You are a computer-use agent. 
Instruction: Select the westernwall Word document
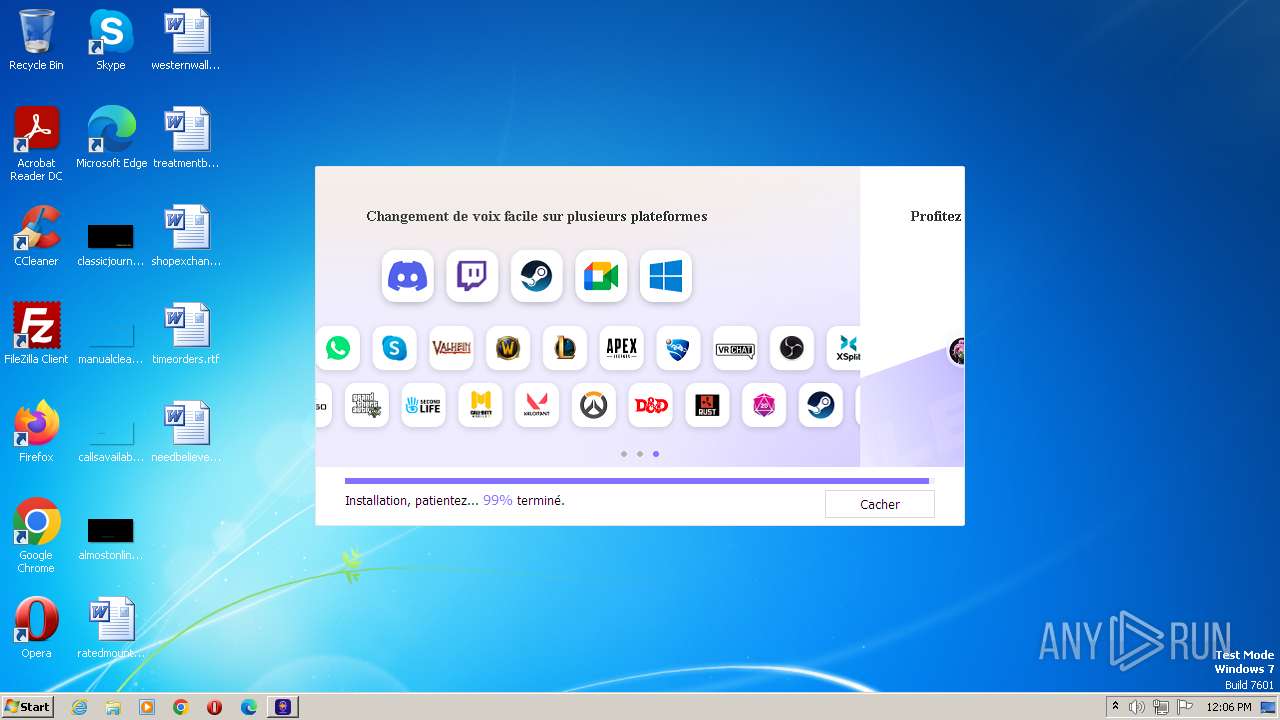pos(185,40)
